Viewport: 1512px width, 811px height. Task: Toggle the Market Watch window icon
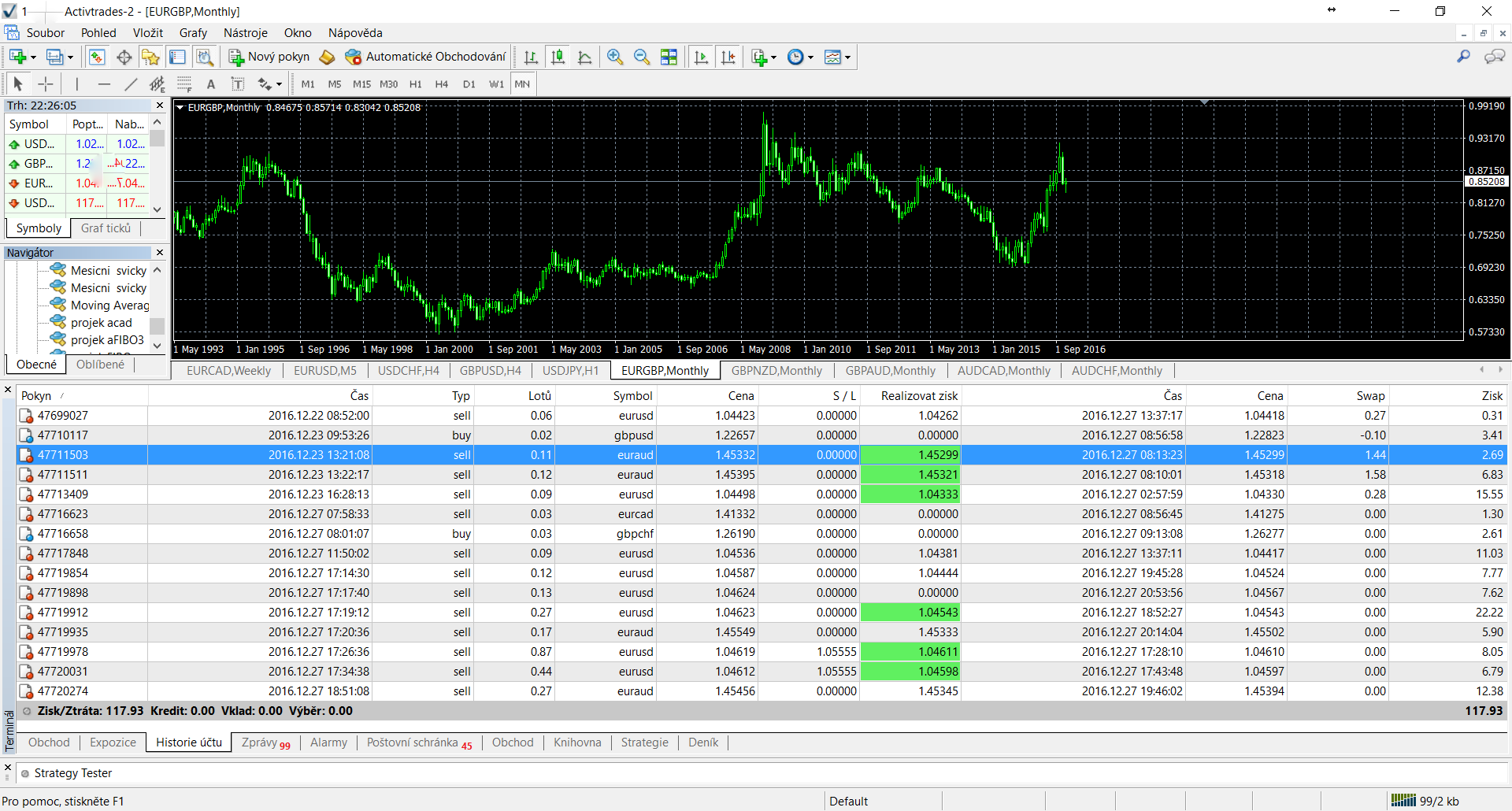tap(97, 57)
